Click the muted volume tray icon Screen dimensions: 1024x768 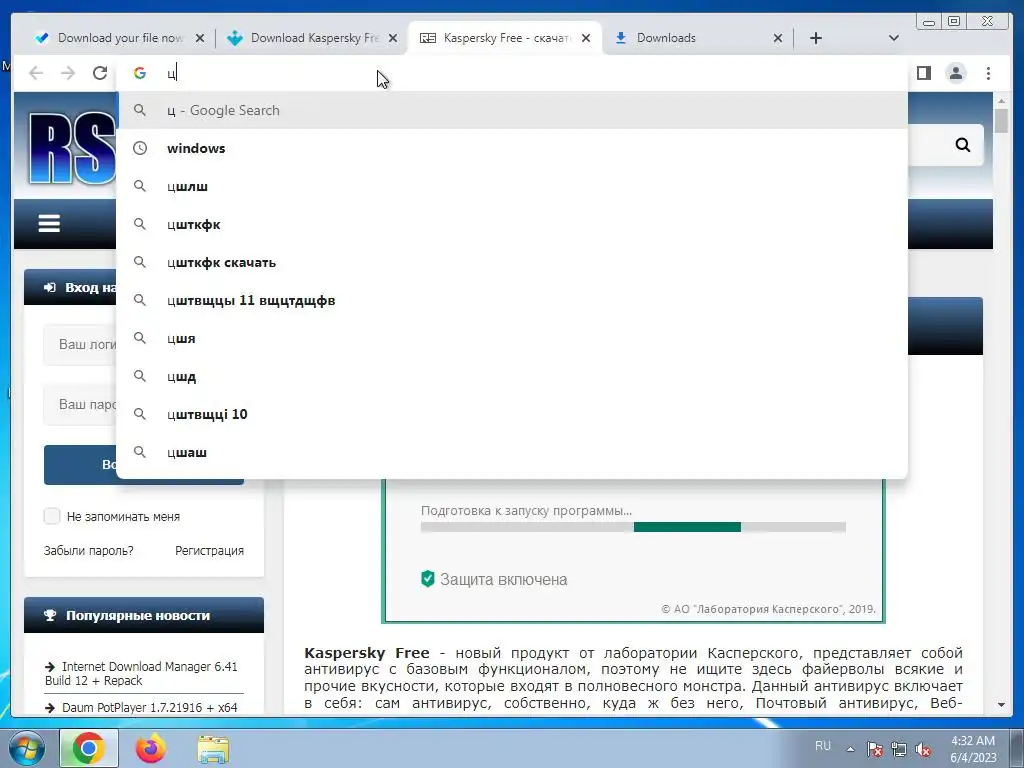pyautogui.click(x=923, y=749)
